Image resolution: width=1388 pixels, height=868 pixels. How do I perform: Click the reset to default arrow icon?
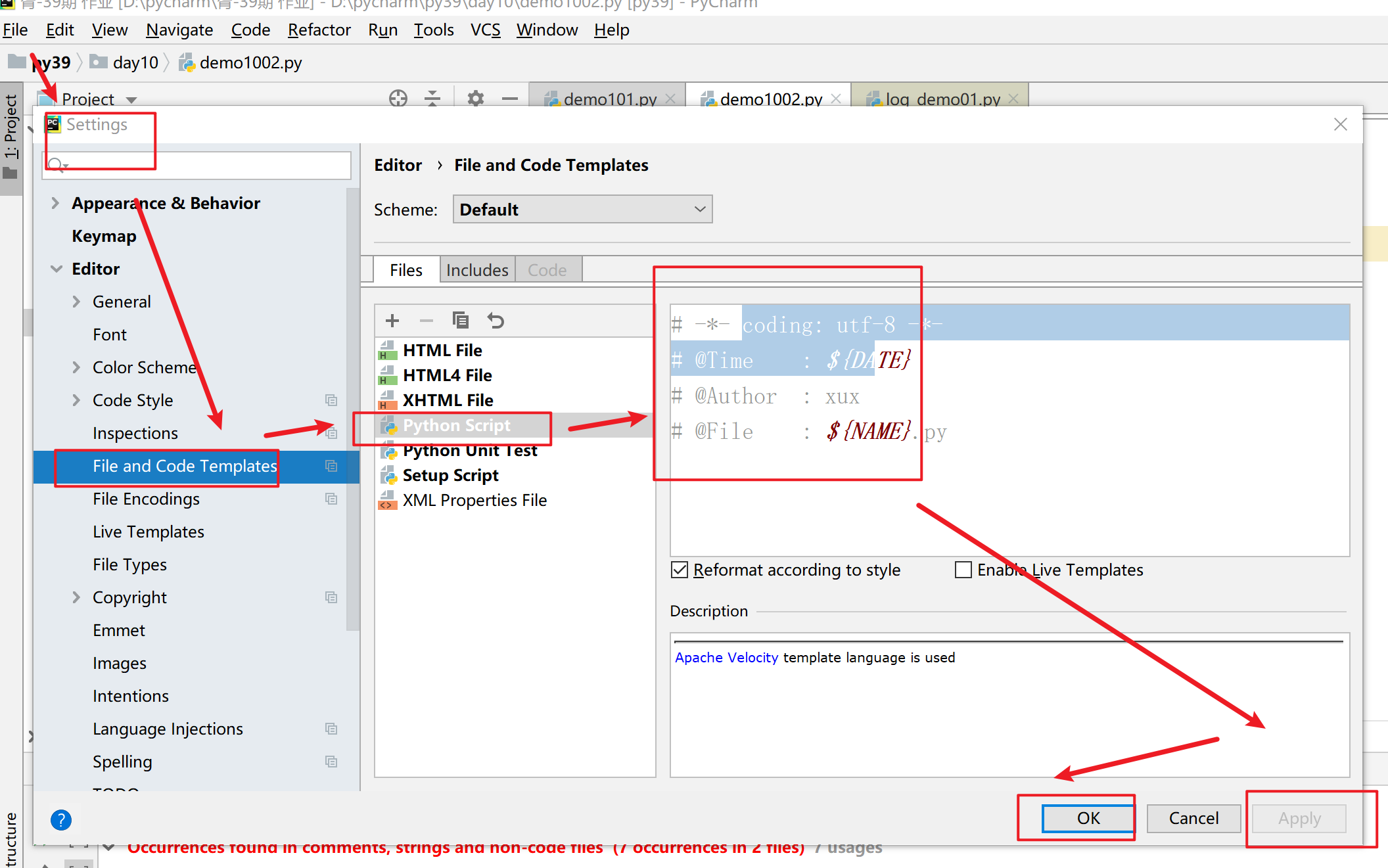click(496, 321)
